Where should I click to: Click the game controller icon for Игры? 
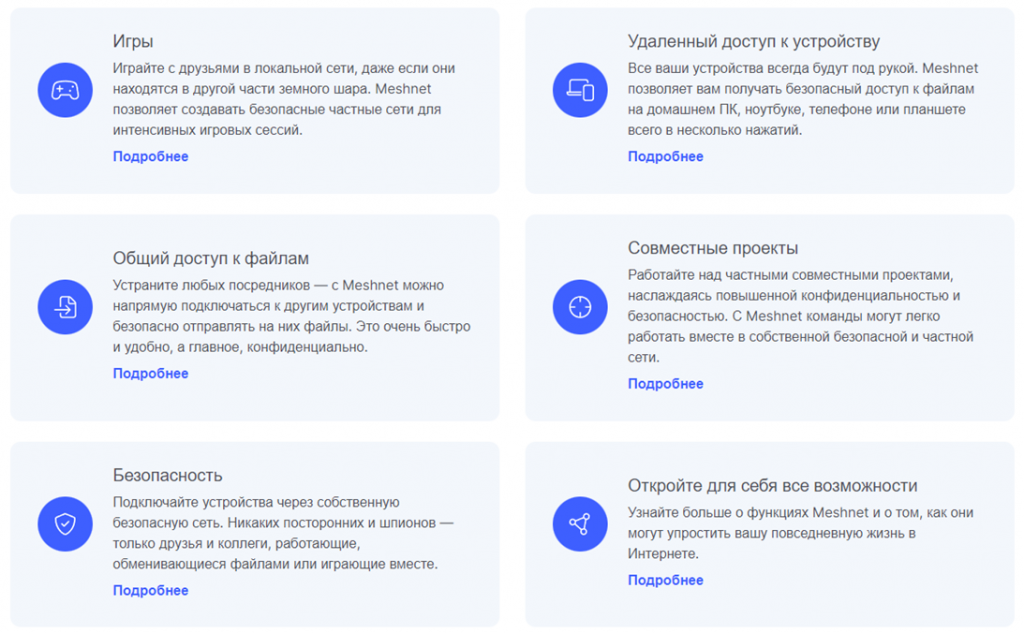65,91
